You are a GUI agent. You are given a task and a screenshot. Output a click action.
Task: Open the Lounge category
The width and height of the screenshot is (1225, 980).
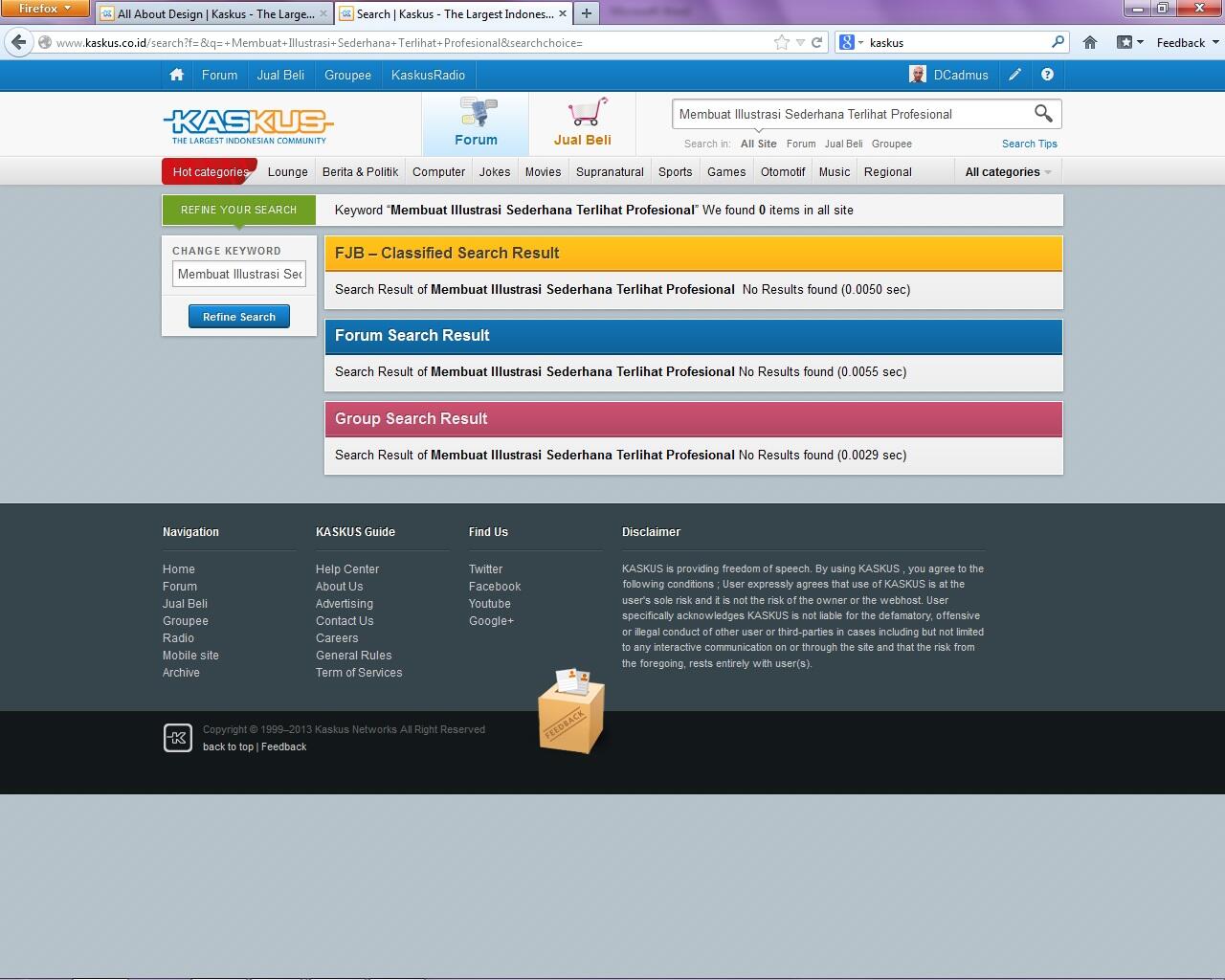coord(288,172)
